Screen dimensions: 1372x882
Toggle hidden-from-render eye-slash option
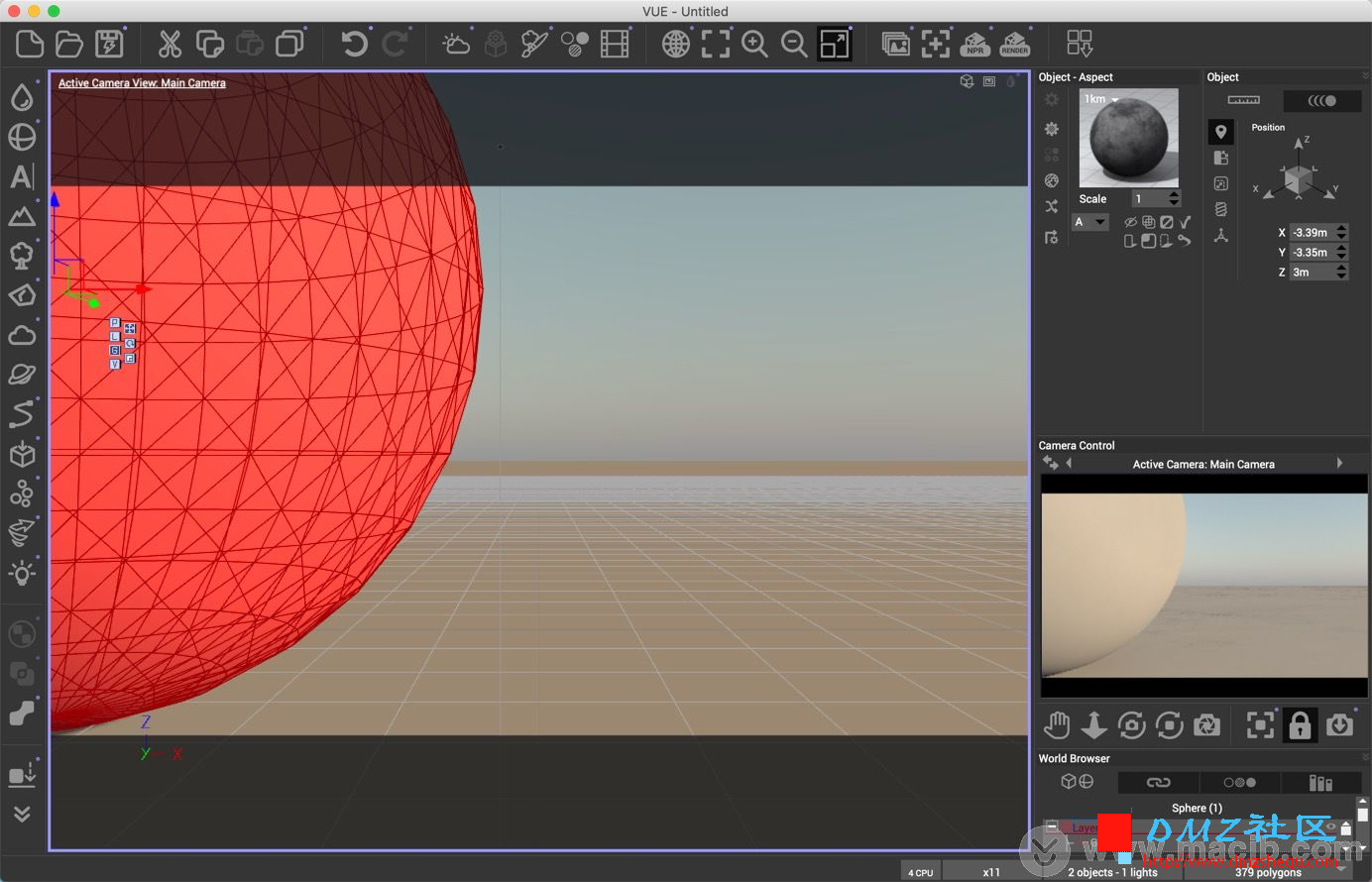pyautogui.click(x=1130, y=222)
